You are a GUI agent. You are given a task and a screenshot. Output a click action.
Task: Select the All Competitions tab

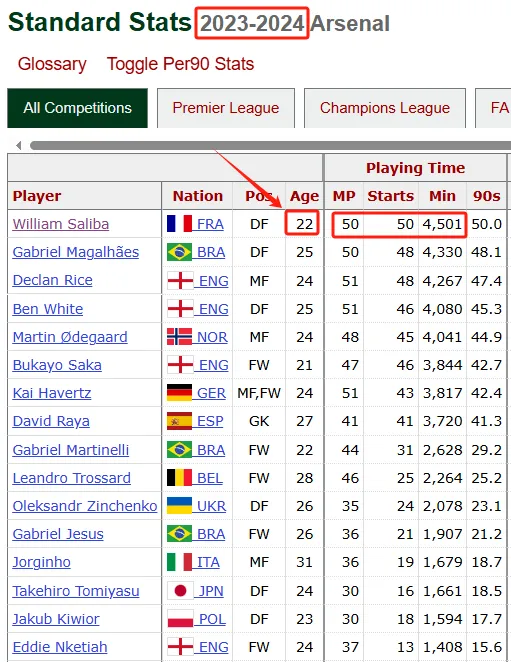pos(78,108)
